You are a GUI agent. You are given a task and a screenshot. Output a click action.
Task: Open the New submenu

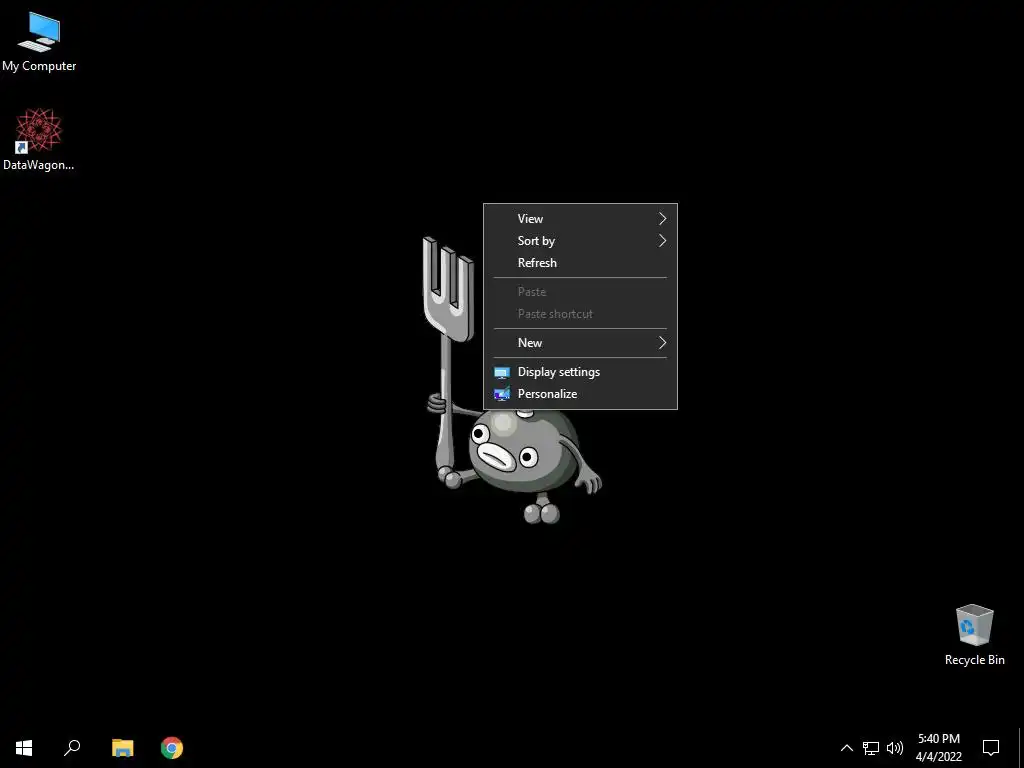coord(580,343)
